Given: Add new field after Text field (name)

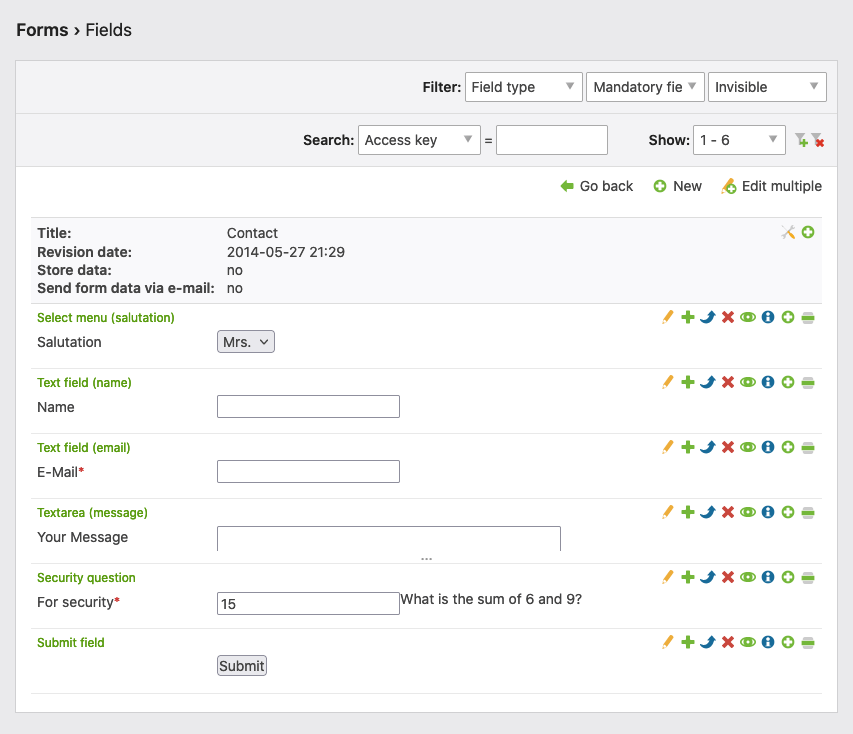Looking at the screenshot, I should click(788, 383).
